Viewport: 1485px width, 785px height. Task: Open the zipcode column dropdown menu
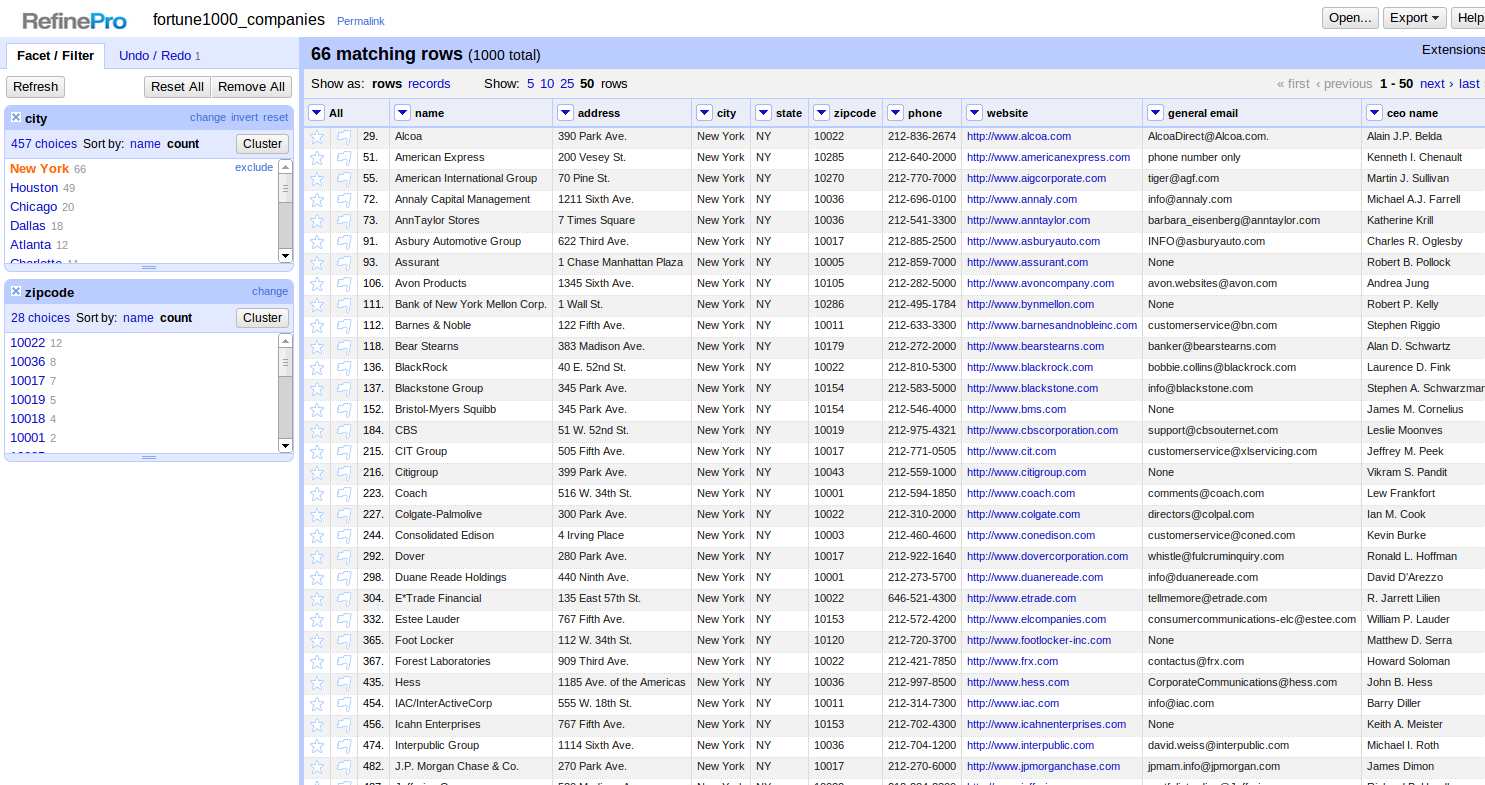point(821,113)
